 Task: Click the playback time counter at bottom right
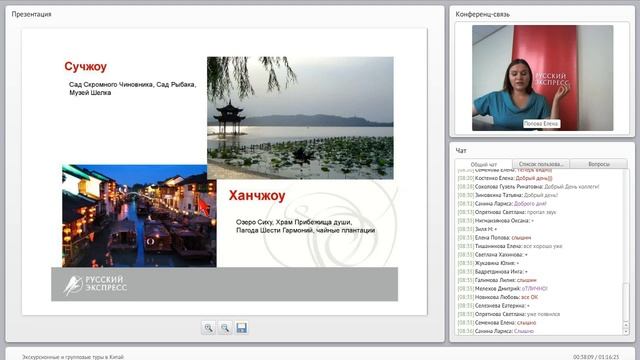(596, 357)
